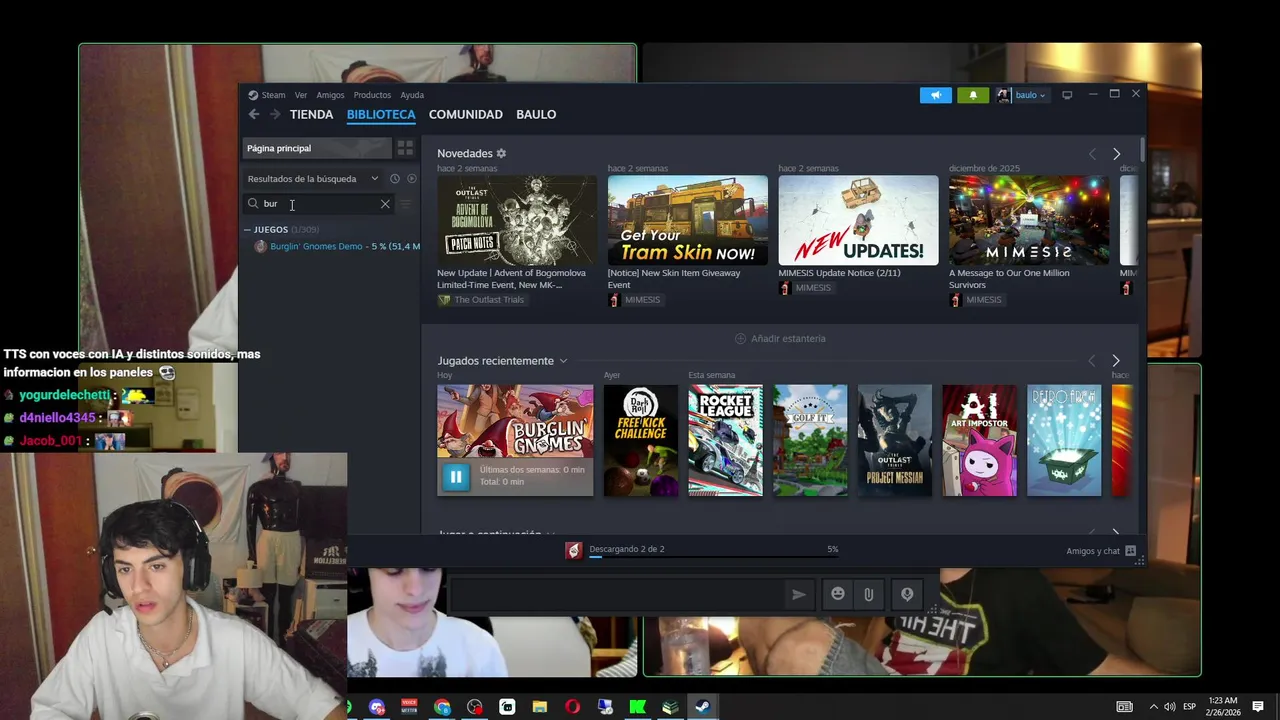
Task: Open Outlast Trials Project Messiah cover
Action: click(x=895, y=440)
